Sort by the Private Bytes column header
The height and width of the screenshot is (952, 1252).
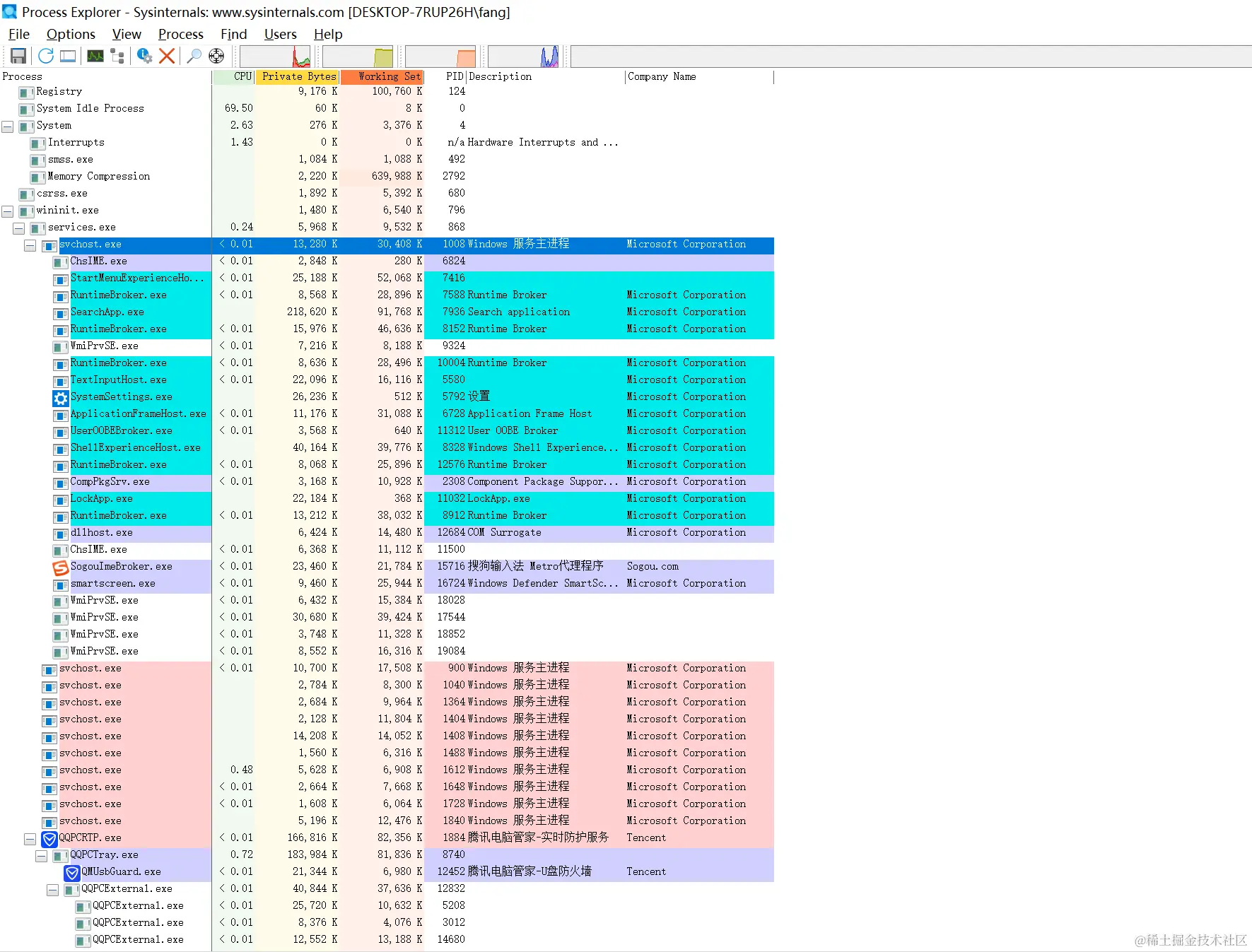coord(298,76)
